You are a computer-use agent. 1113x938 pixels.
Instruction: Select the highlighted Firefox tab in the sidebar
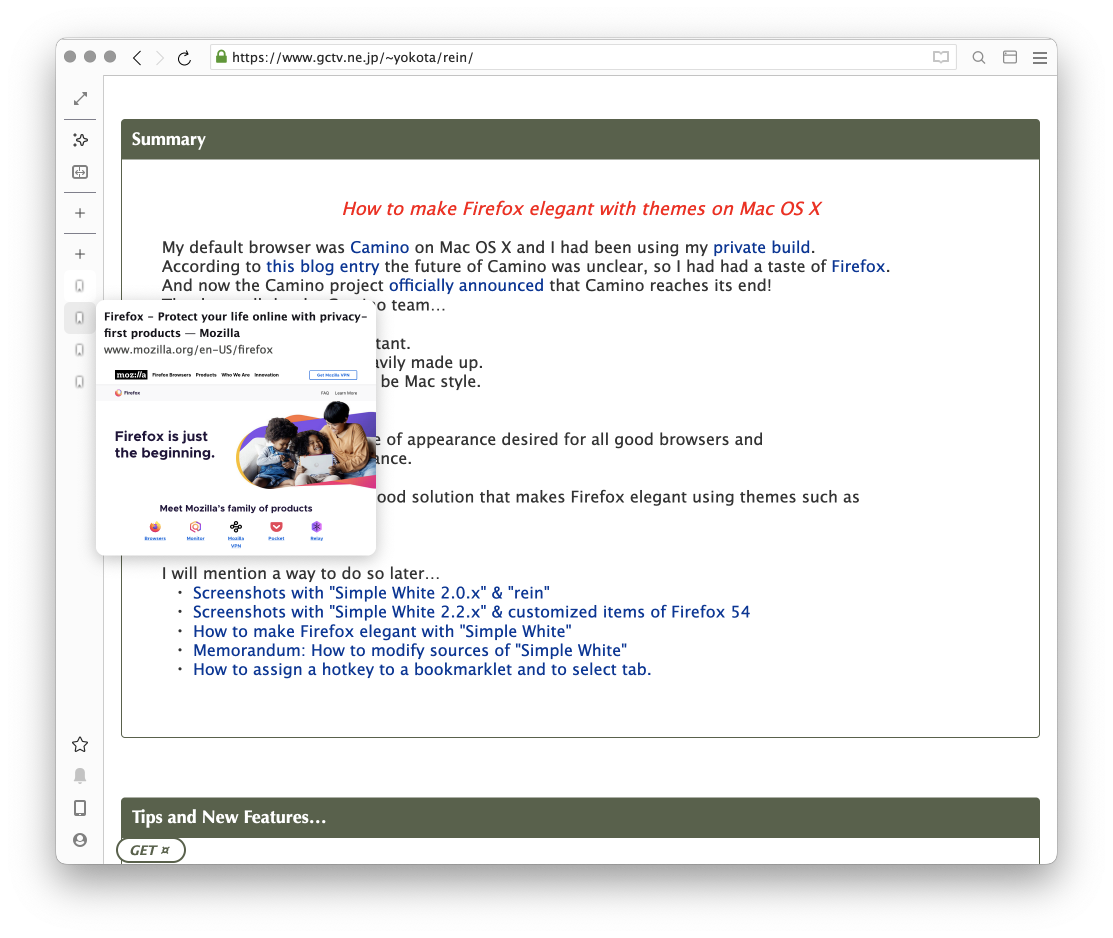coord(80,318)
